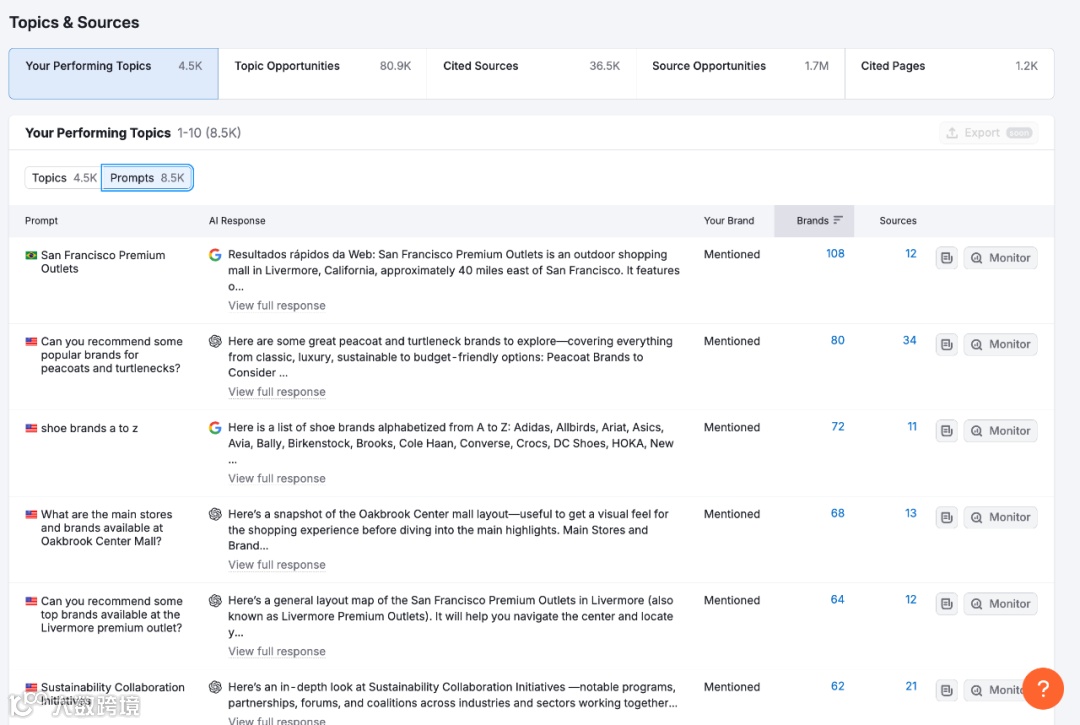This screenshot has width=1080, height=725.
Task: Click the orange help question mark button
Action: click(1042, 688)
